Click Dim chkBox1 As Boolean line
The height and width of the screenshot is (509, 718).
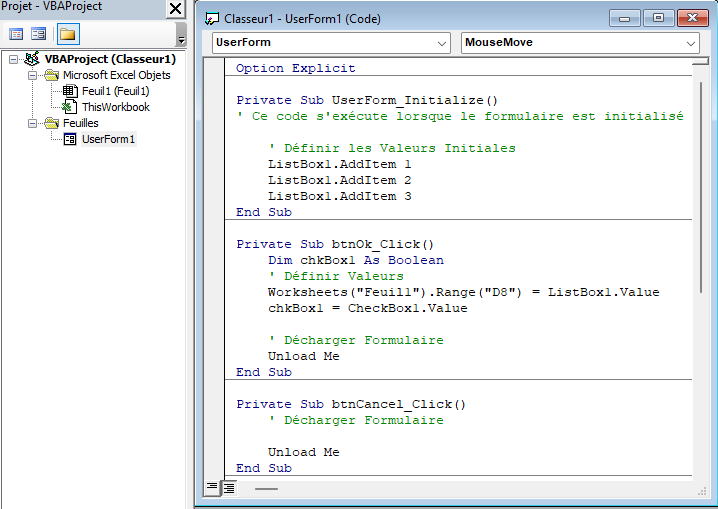[x=356, y=260]
